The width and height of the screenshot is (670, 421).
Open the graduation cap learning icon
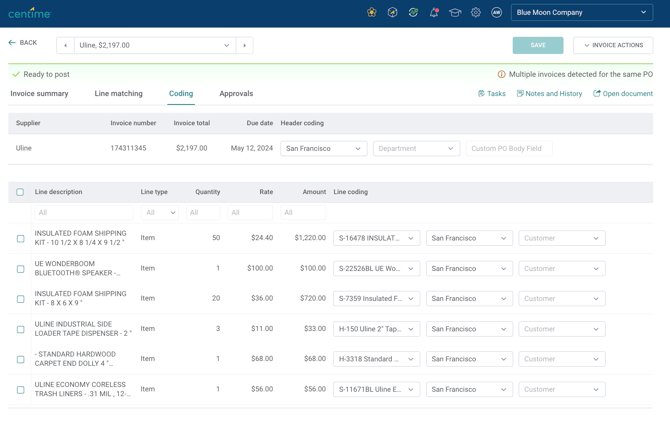455,13
